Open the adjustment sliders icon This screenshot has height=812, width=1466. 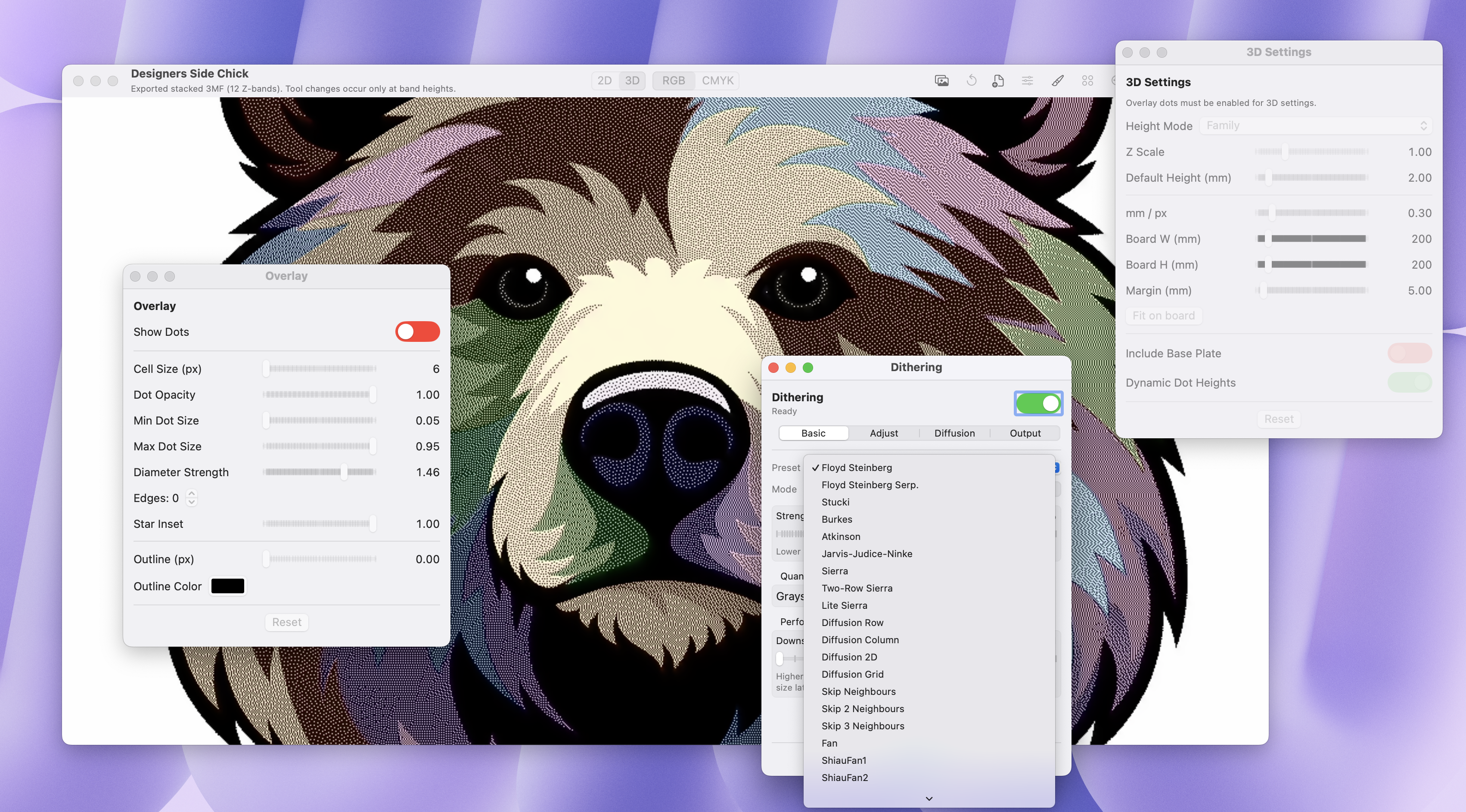[x=1027, y=80]
